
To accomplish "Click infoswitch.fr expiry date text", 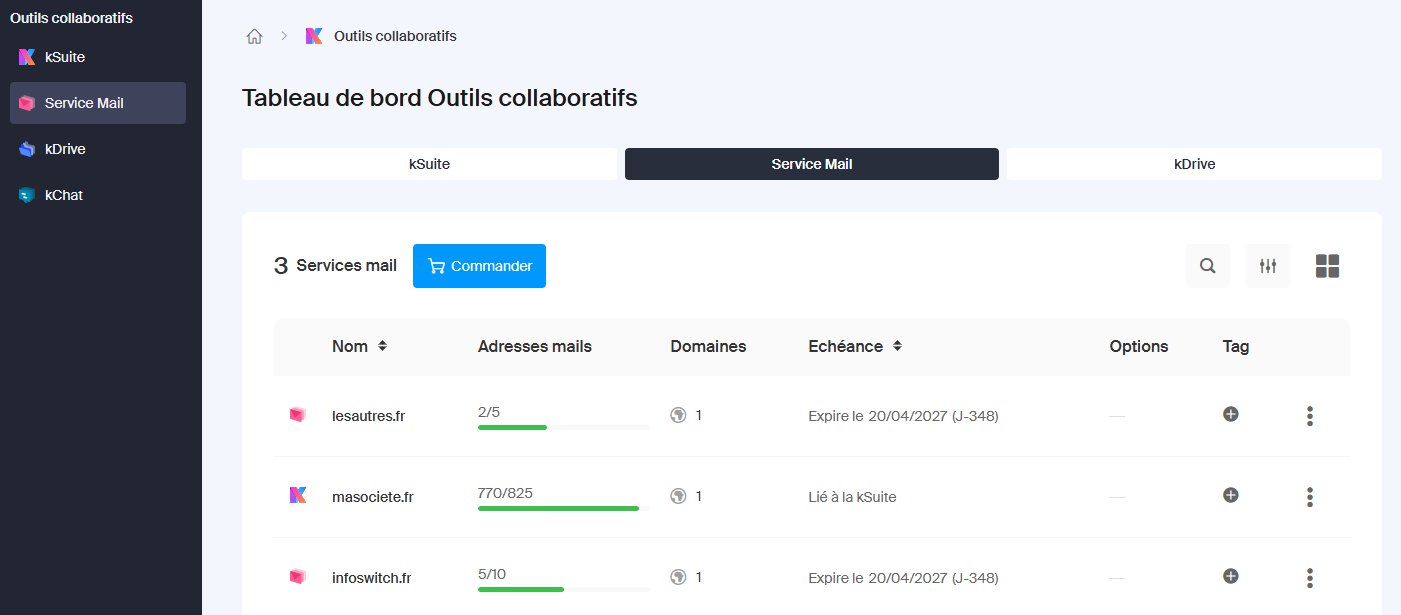I will pyautogui.click(x=903, y=577).
